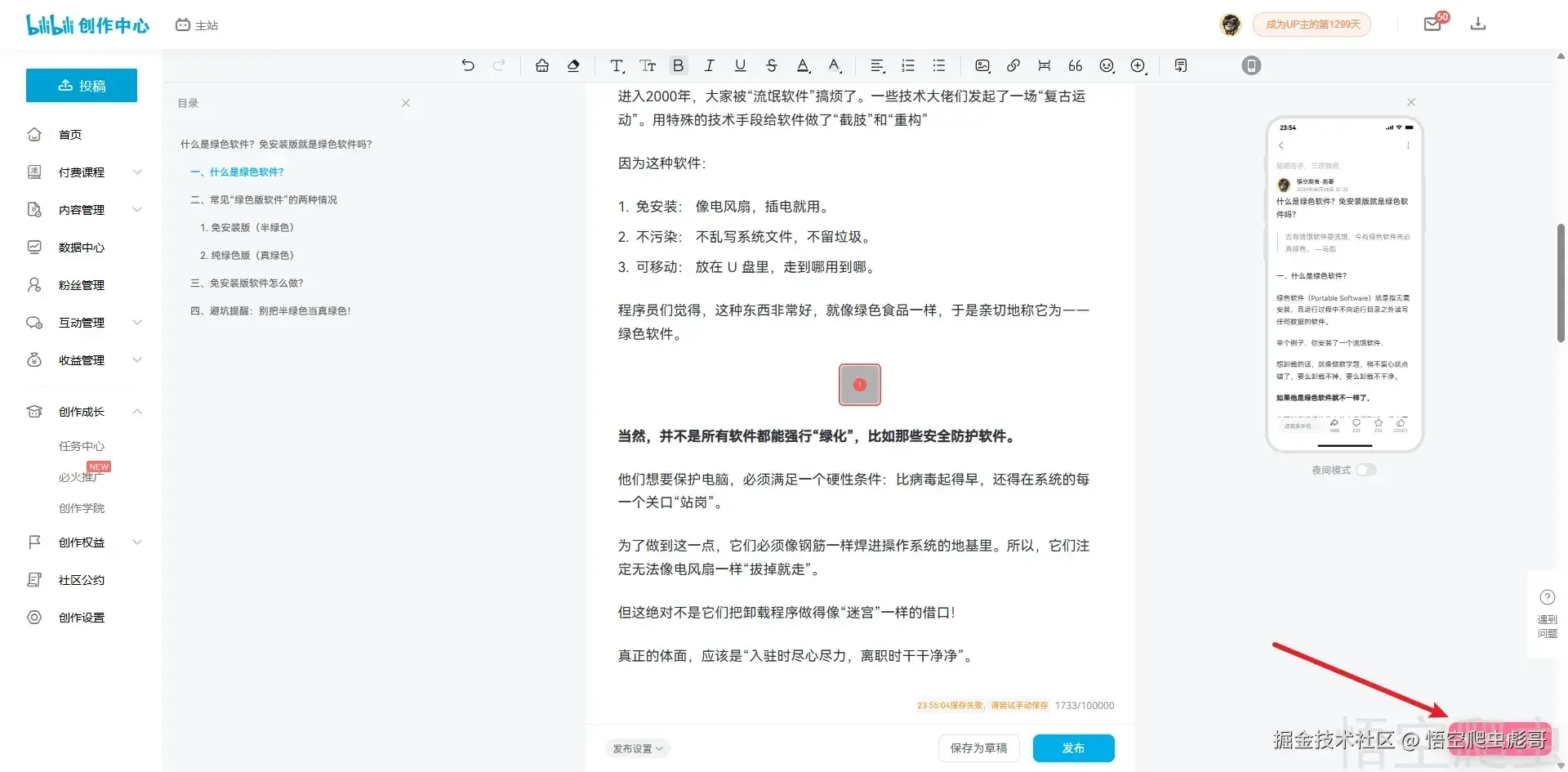
Task: Jump to outline item 二、常见“绿色版软件”的两种情况
Action: pos(264,200)
